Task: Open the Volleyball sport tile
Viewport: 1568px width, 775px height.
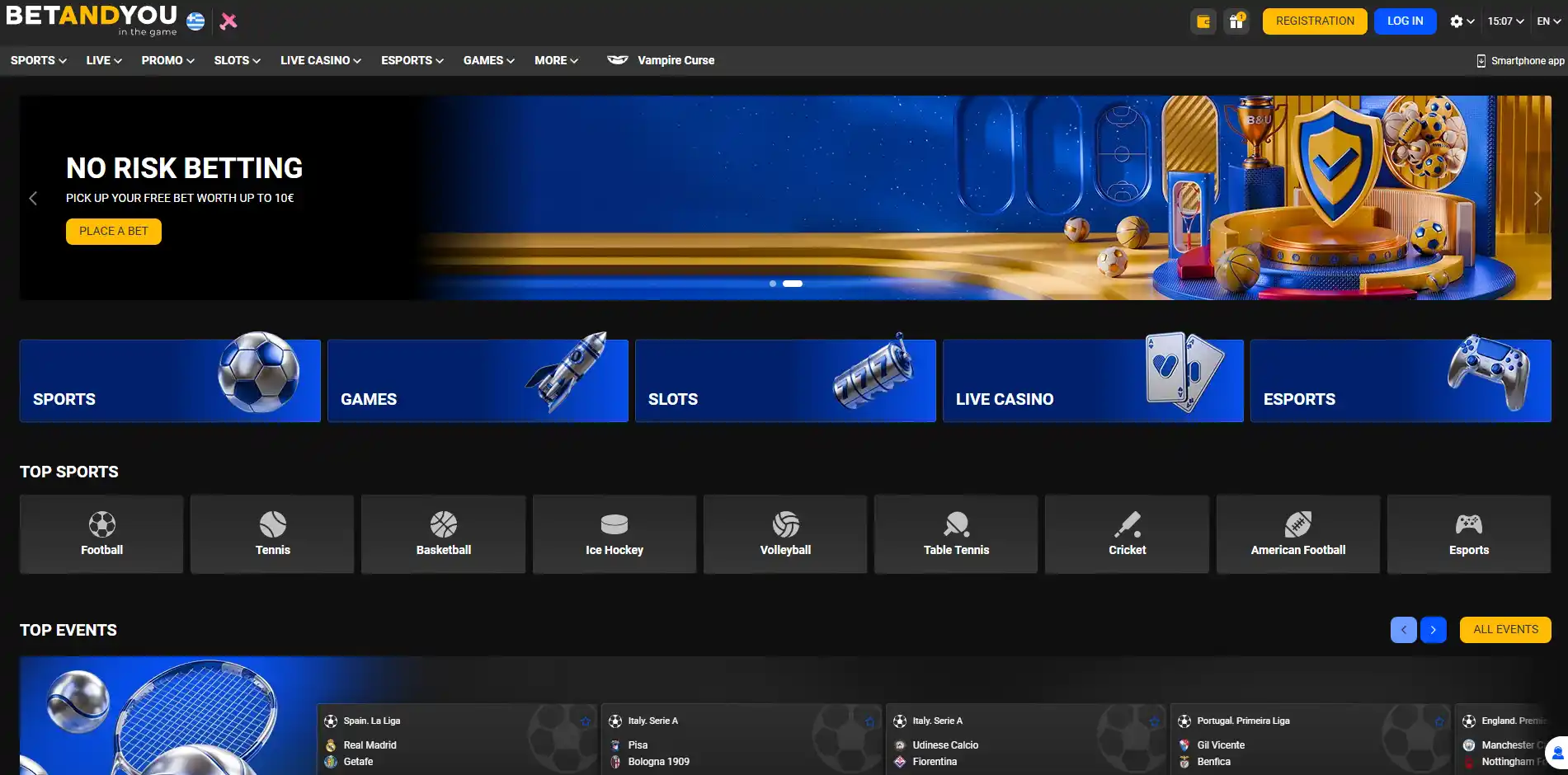Action: tap(785, 534)
